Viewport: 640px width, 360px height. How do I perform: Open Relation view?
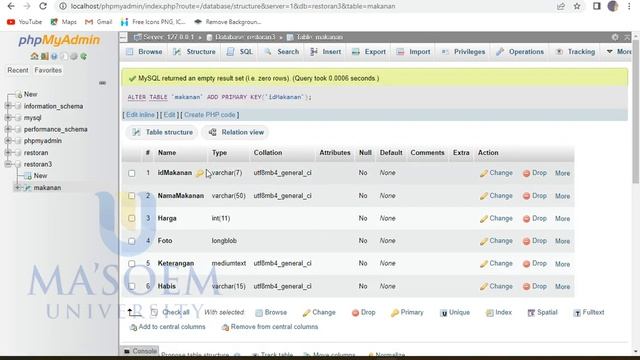click(x=236, y=132)
